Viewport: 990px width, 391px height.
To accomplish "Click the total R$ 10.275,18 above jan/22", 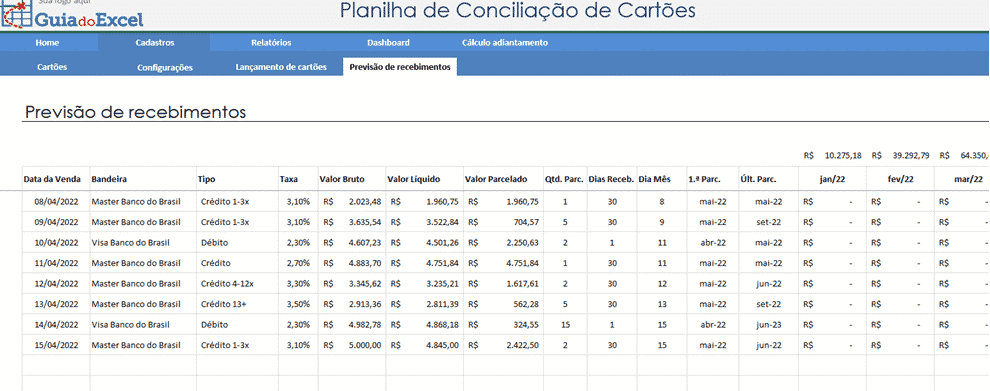I will coord(832,155).
